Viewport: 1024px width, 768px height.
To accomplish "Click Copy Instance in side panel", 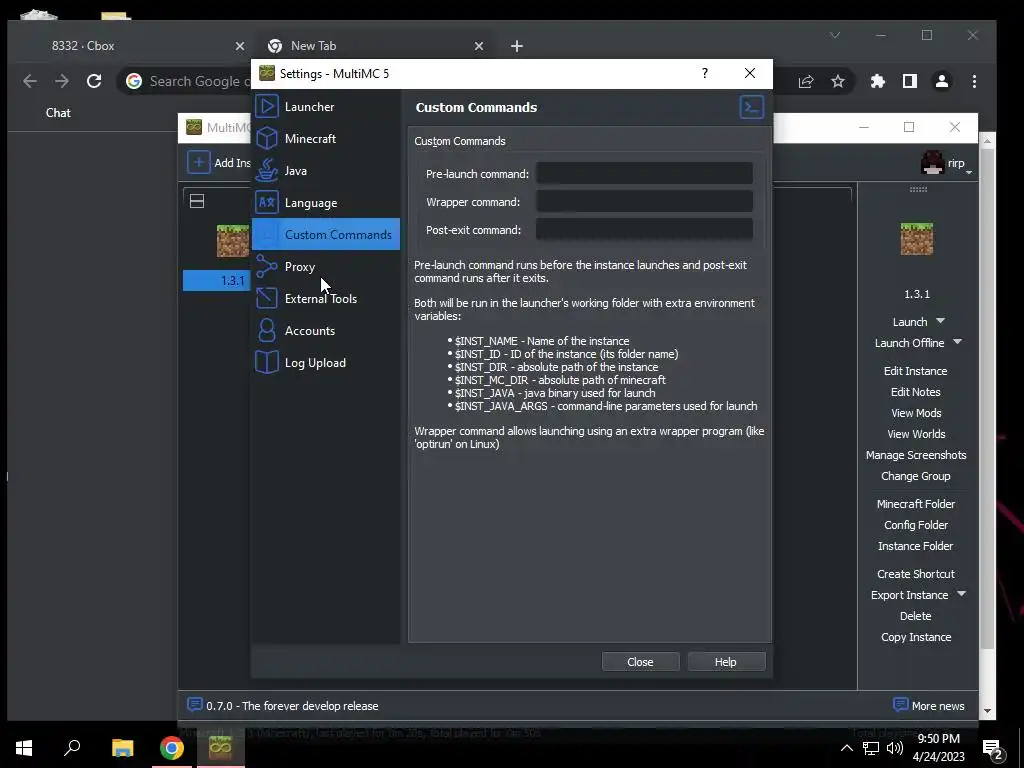I will point(916,637).
